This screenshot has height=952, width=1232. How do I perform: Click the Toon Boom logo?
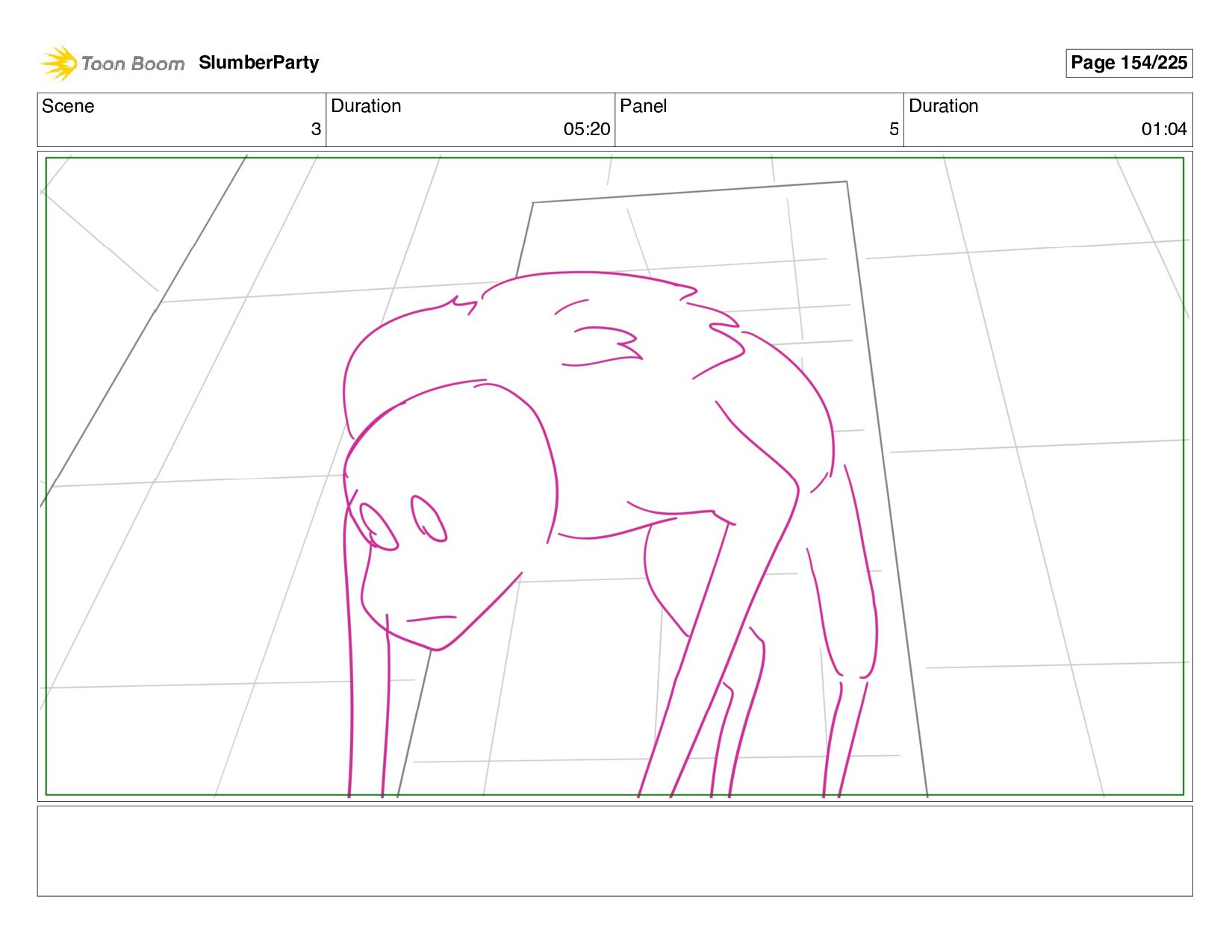coord(112,63)
